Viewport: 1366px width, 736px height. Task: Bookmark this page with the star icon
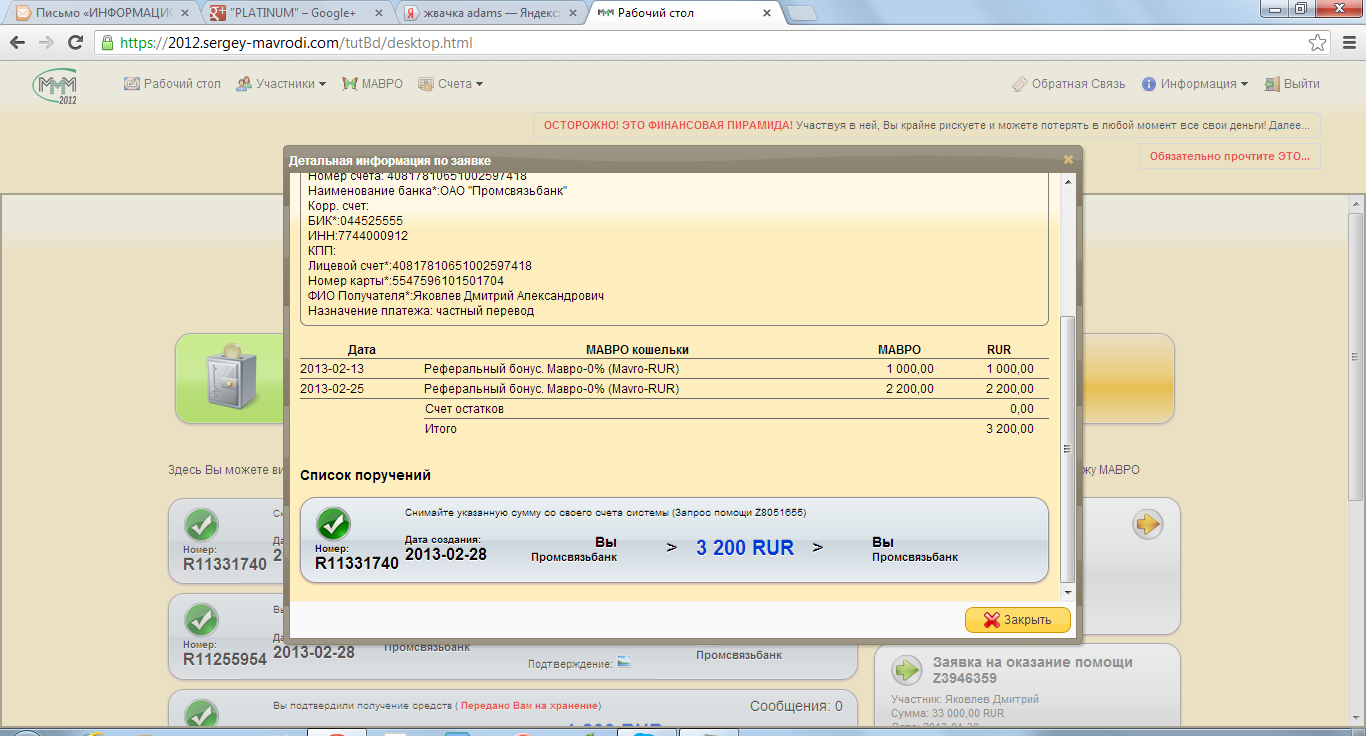point(1318,43)
